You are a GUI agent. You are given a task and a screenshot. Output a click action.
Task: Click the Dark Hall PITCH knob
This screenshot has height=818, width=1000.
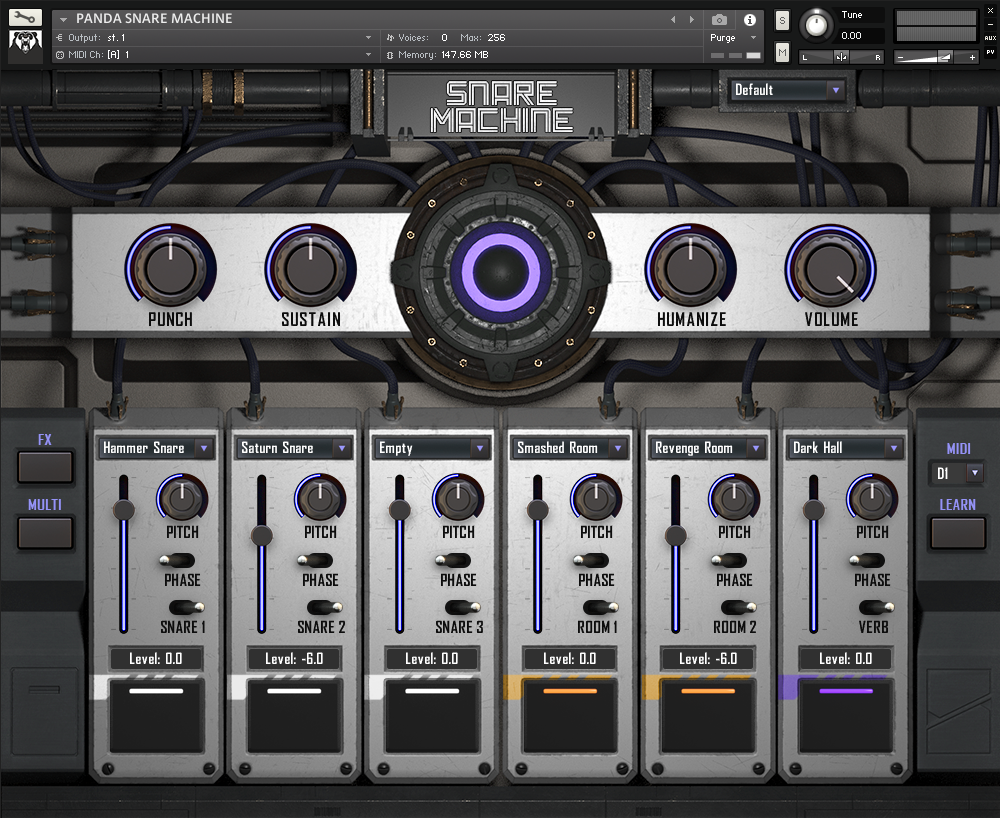872,498
